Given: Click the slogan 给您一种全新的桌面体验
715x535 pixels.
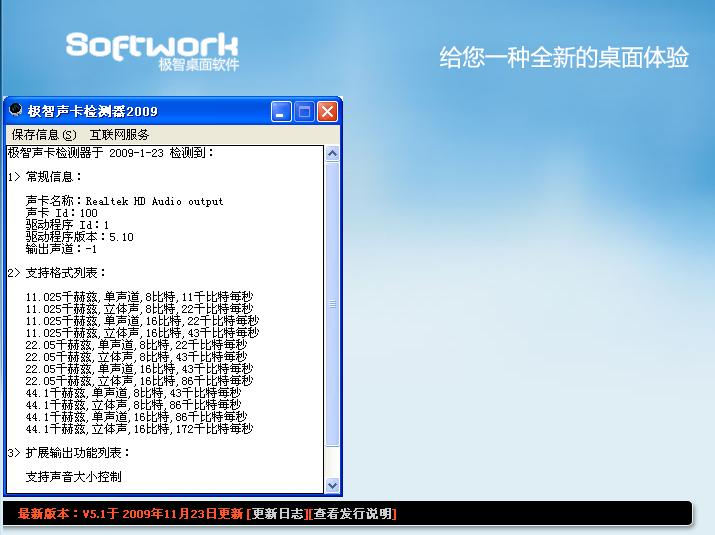Looking at the screenshot, I should pyautogui.click(x=564, y=57).
